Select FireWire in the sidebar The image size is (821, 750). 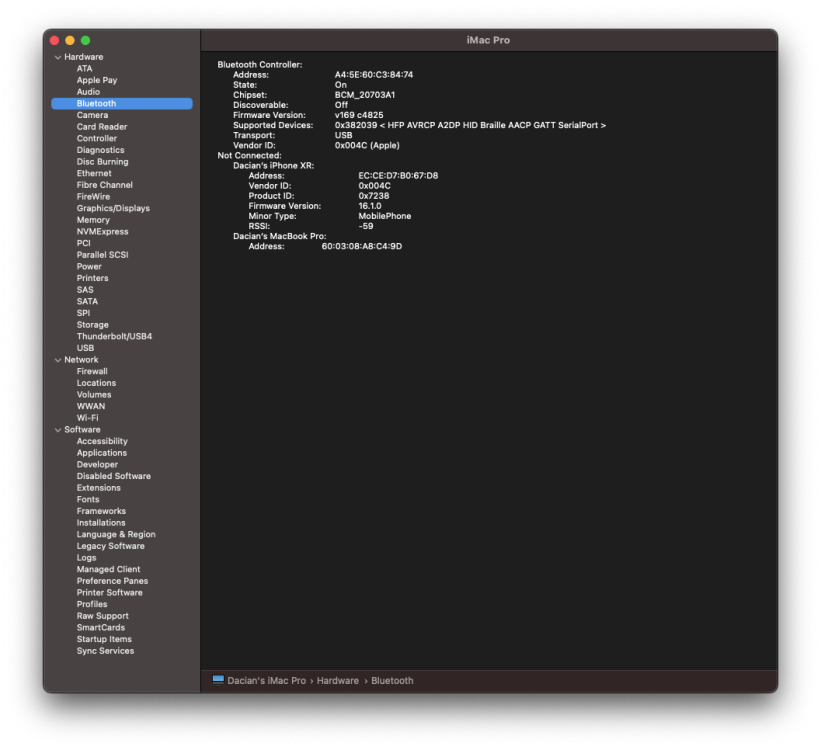pyautogui.click(x=93, y=196)
